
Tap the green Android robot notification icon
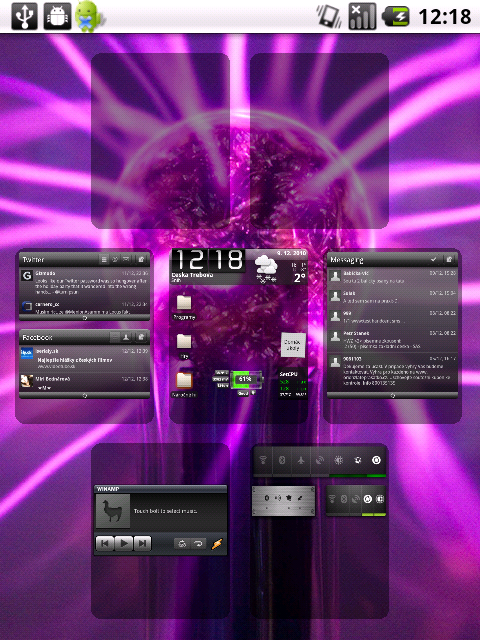(87, 16)
